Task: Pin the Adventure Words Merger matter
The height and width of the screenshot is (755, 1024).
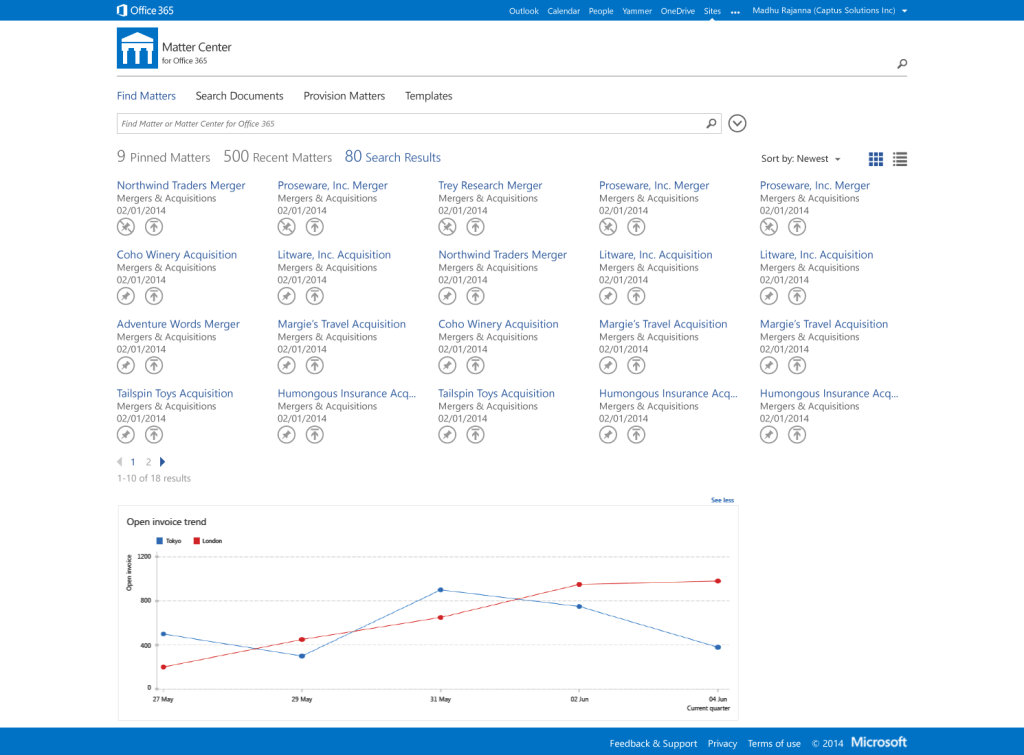Action: 125,366
